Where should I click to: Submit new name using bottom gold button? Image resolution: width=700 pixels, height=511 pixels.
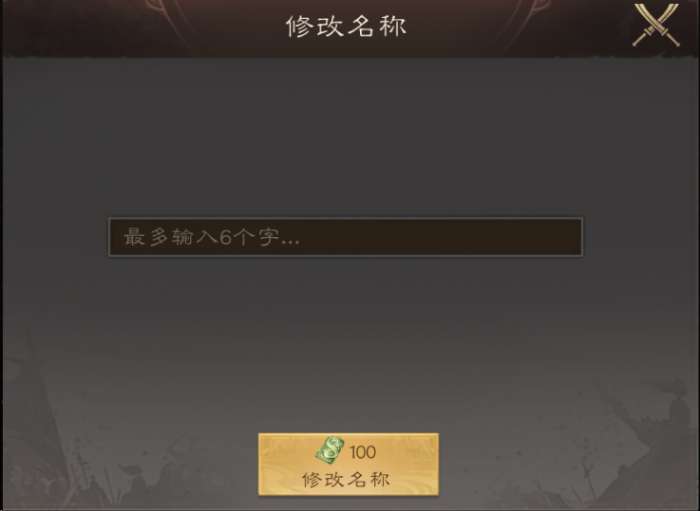click(x=349, y=464)
